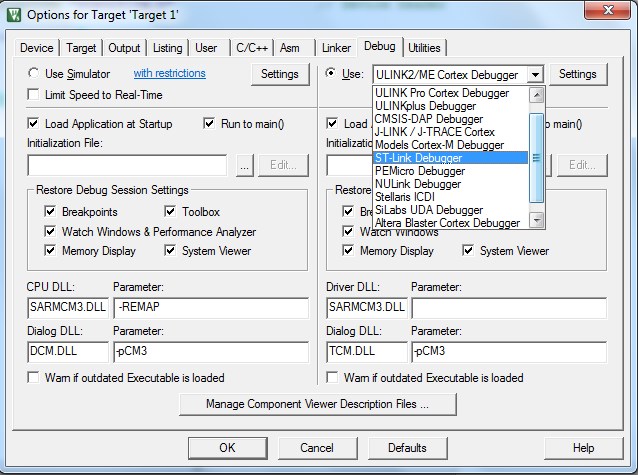This screenshot has width=638, height=475.
Task: Toggle Watch Windows & Performance Analyzer checkbox
Action: tap(50, 231)
